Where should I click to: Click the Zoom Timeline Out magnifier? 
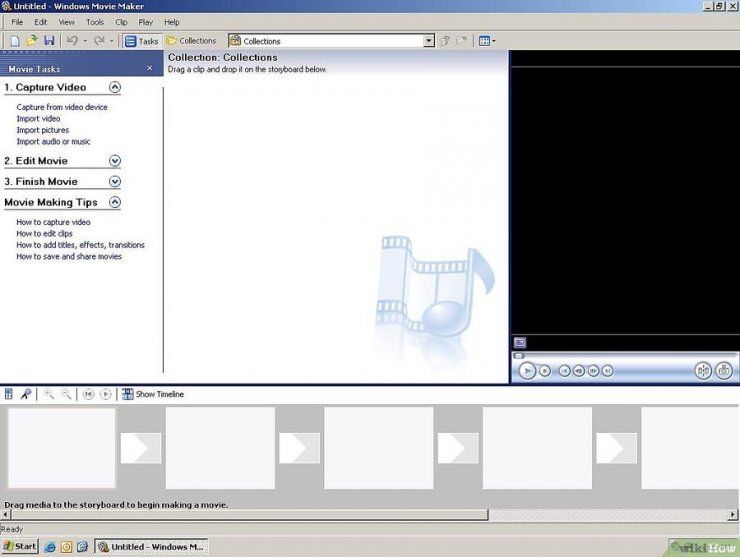[66, 394]
